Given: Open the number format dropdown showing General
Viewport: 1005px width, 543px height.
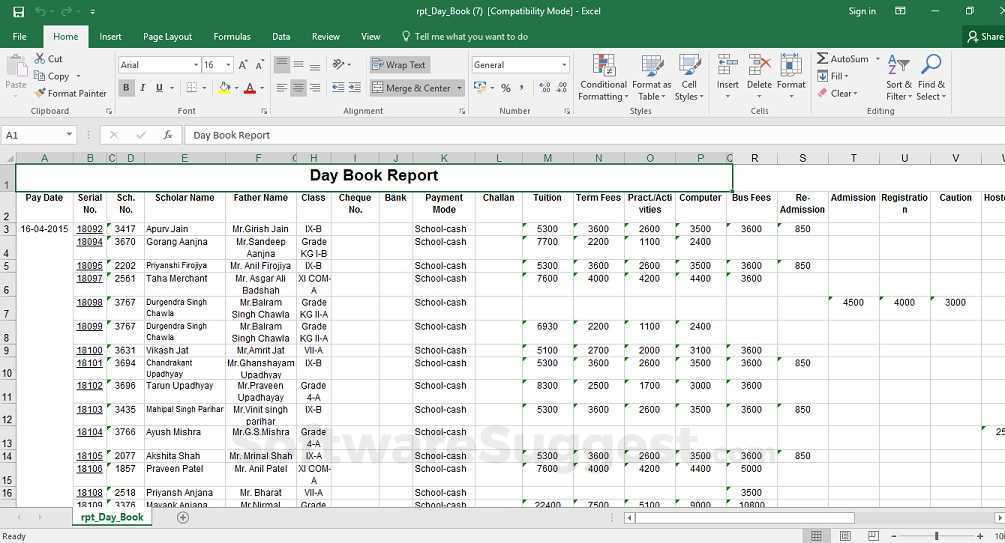Looking at the screenshot, I should click(564, 65).
